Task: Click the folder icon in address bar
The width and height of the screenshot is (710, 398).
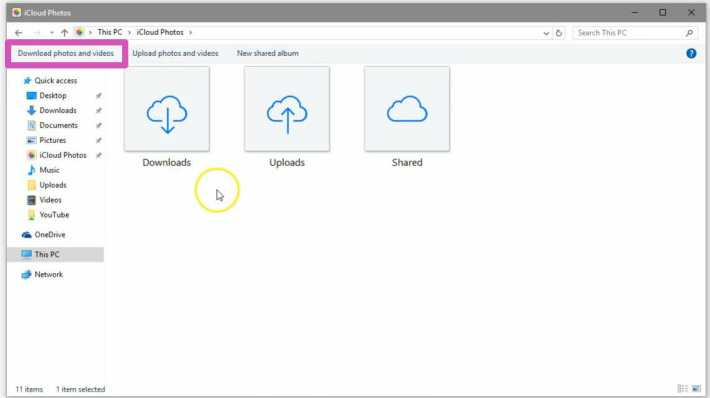Action: click(79, 32)
